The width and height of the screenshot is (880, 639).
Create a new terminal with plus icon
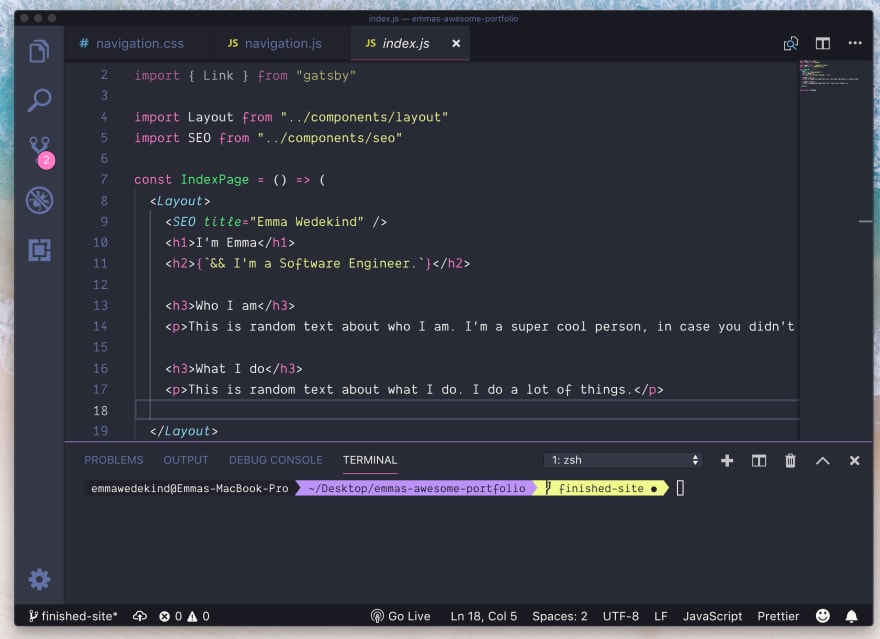(727, 461)
